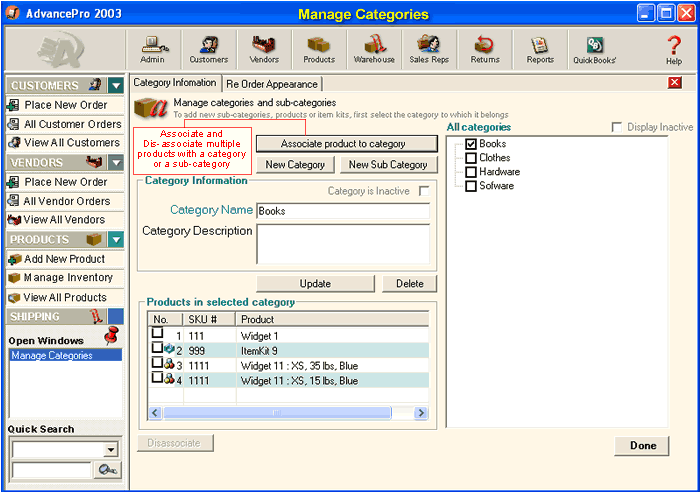
Task: Expand the SHIPPING sidebar section
Action: [116, 317]
